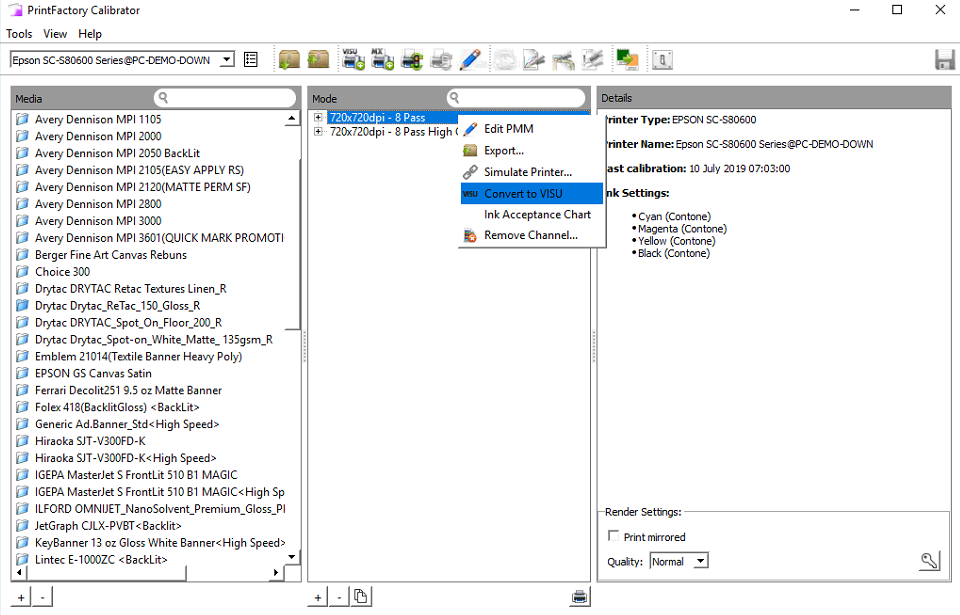960x615 pixels.
Task: Select Avery Dennison MPI 1105 media
Action: coord(98,119)
